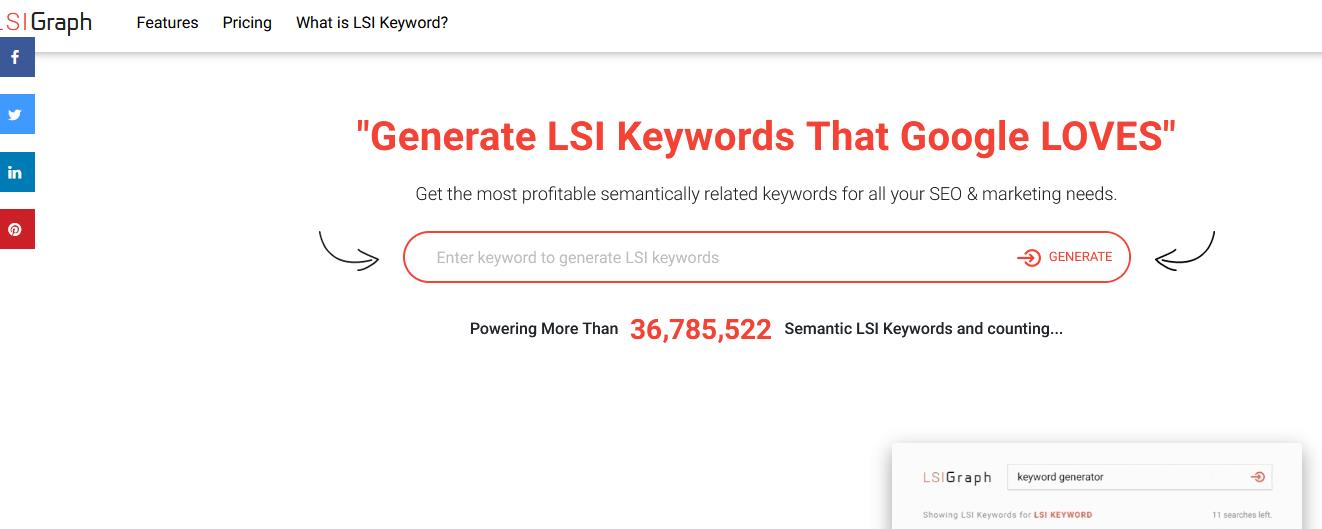Share the page on Facebook
The image size is (1322, 529).
coord(16,57)
